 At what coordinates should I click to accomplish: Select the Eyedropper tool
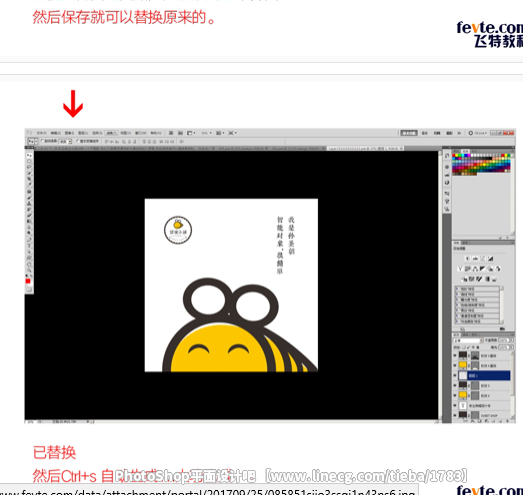[x=29, y=184]
